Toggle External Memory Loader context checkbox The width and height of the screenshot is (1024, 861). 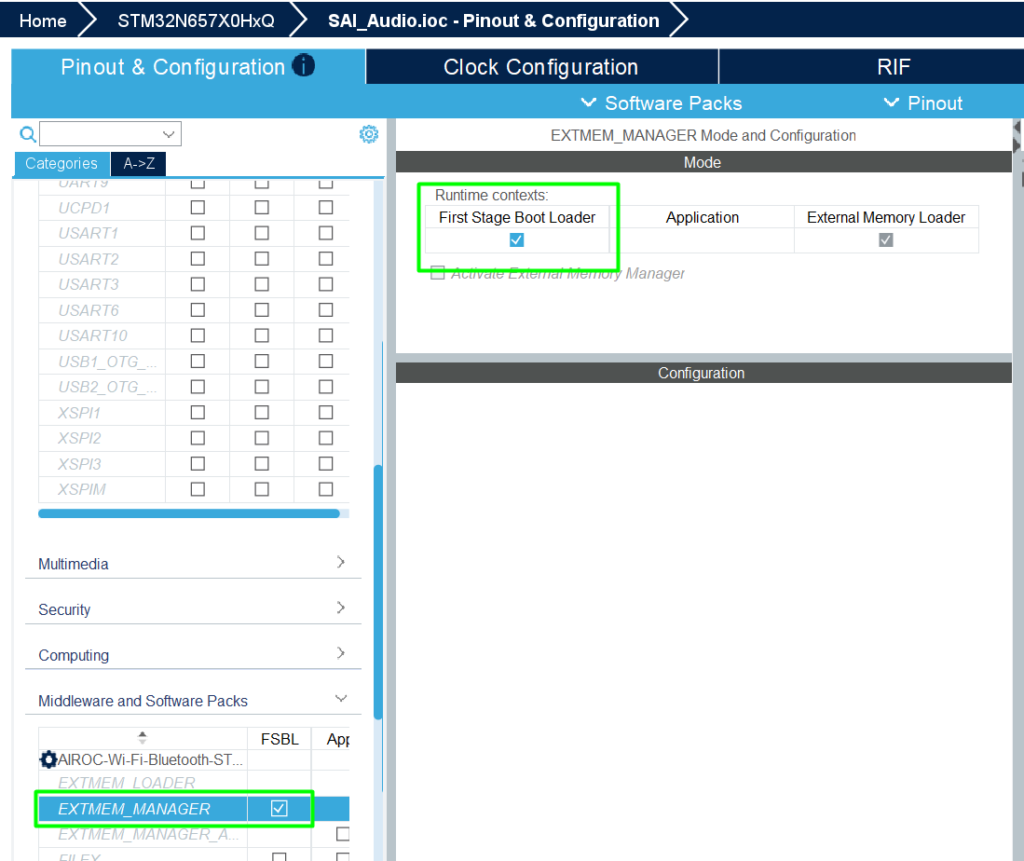pyautogui.click(x=885, y=240)
